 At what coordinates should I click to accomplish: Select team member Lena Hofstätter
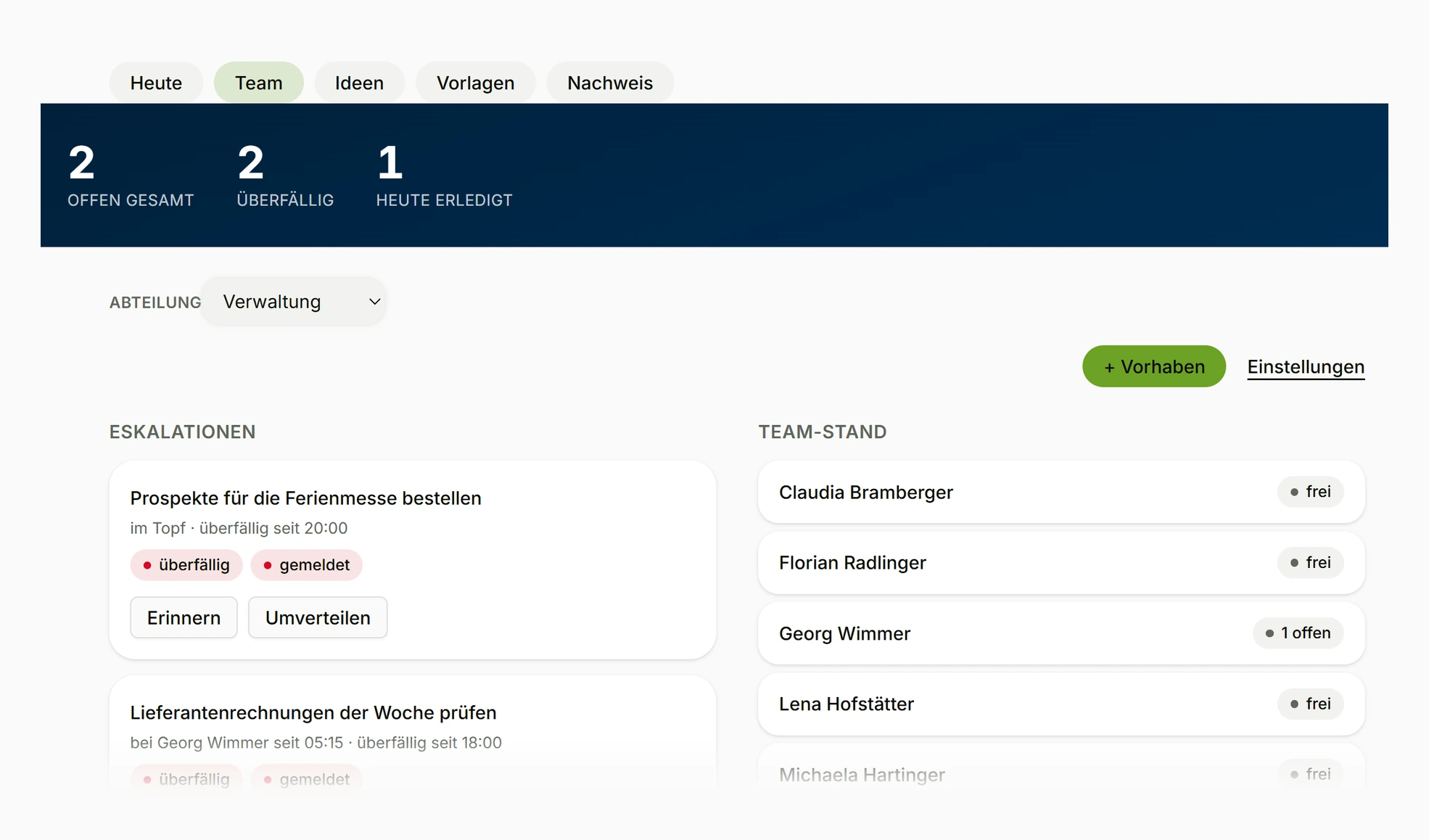pyautogui.click(x=1061, y=704)
